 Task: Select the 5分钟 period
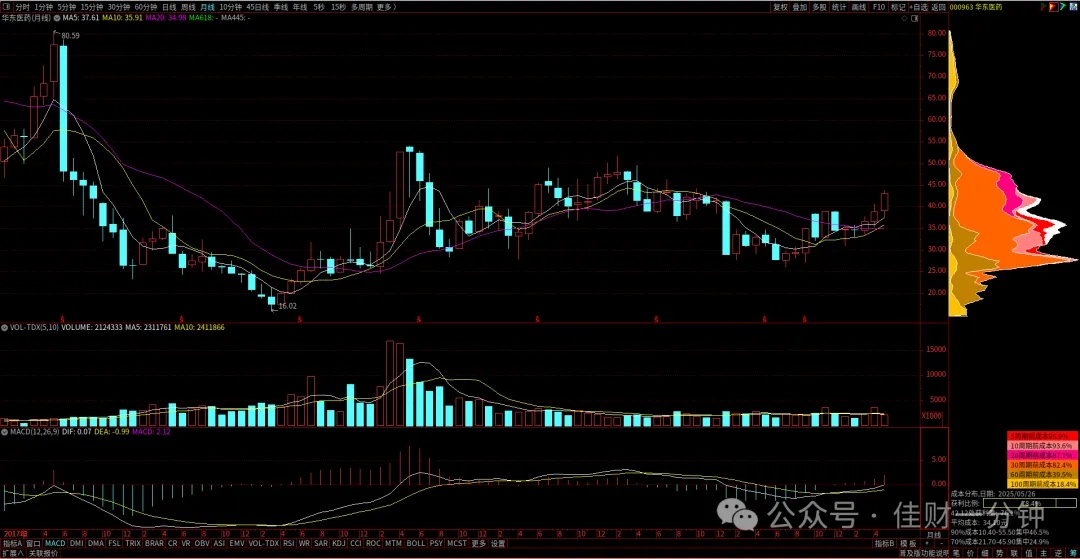pos(67,6)
